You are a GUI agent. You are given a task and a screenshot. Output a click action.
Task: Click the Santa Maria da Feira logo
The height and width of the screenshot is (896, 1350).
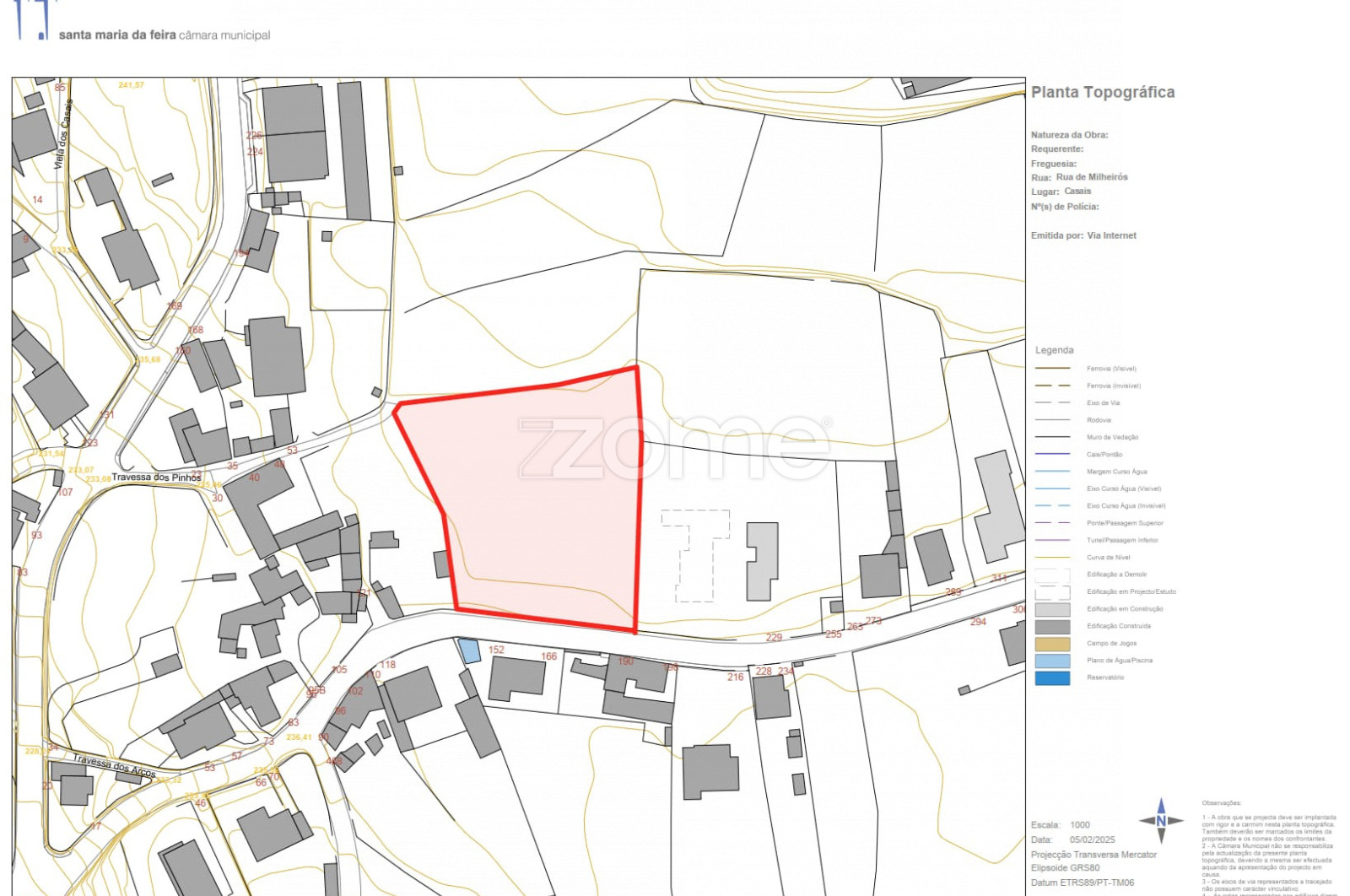35,20
